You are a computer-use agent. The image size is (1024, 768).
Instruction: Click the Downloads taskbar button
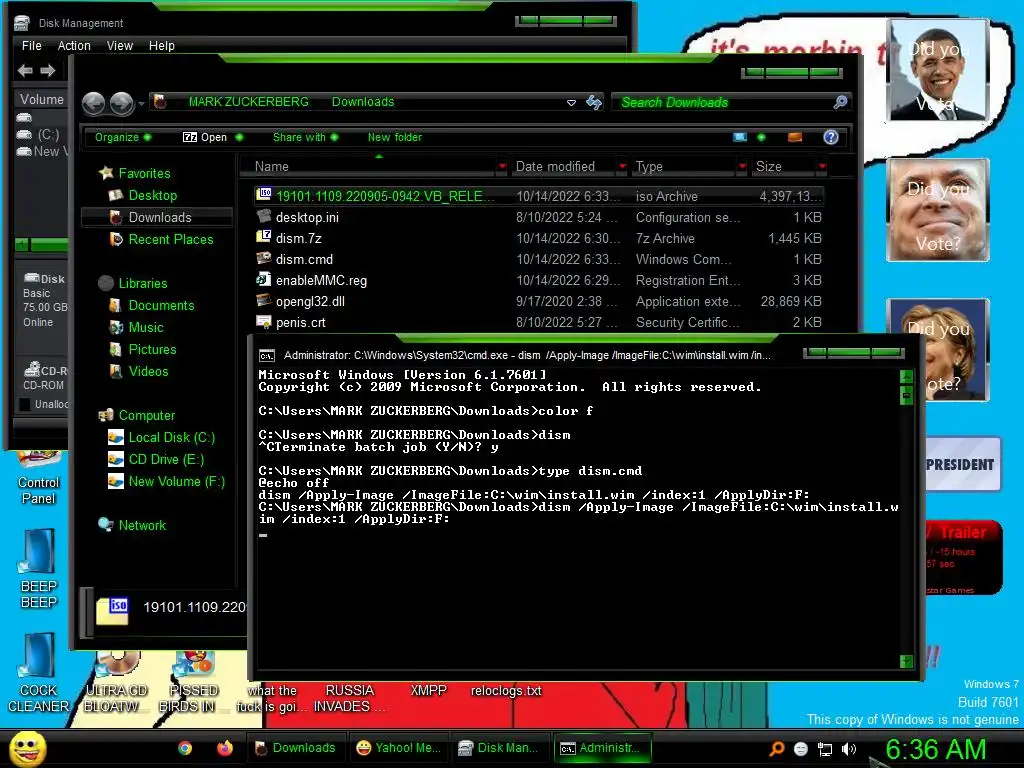(x=296, y=748)
